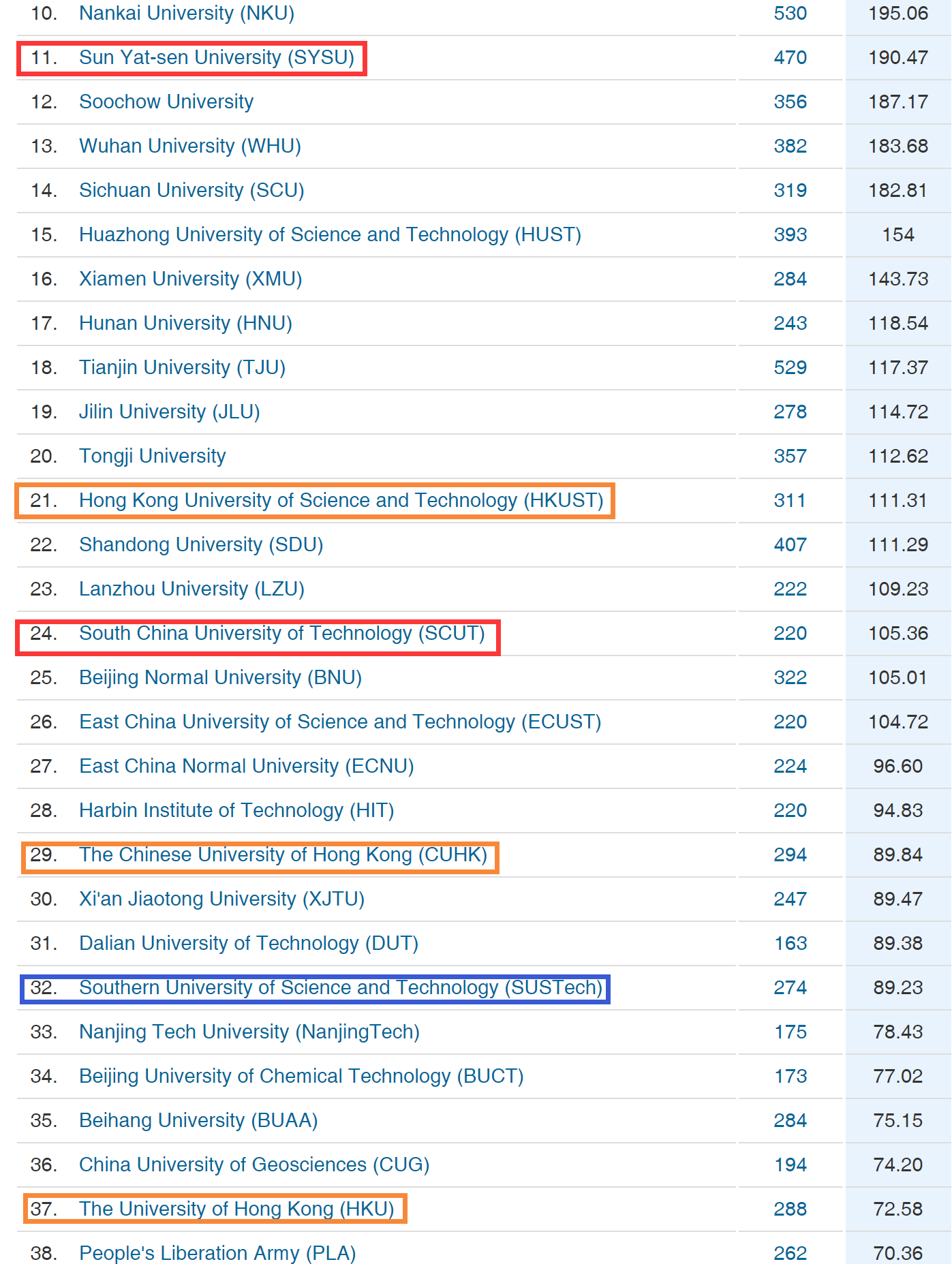Click count 175 in Nanjing Tech row

coord(790,1032)
